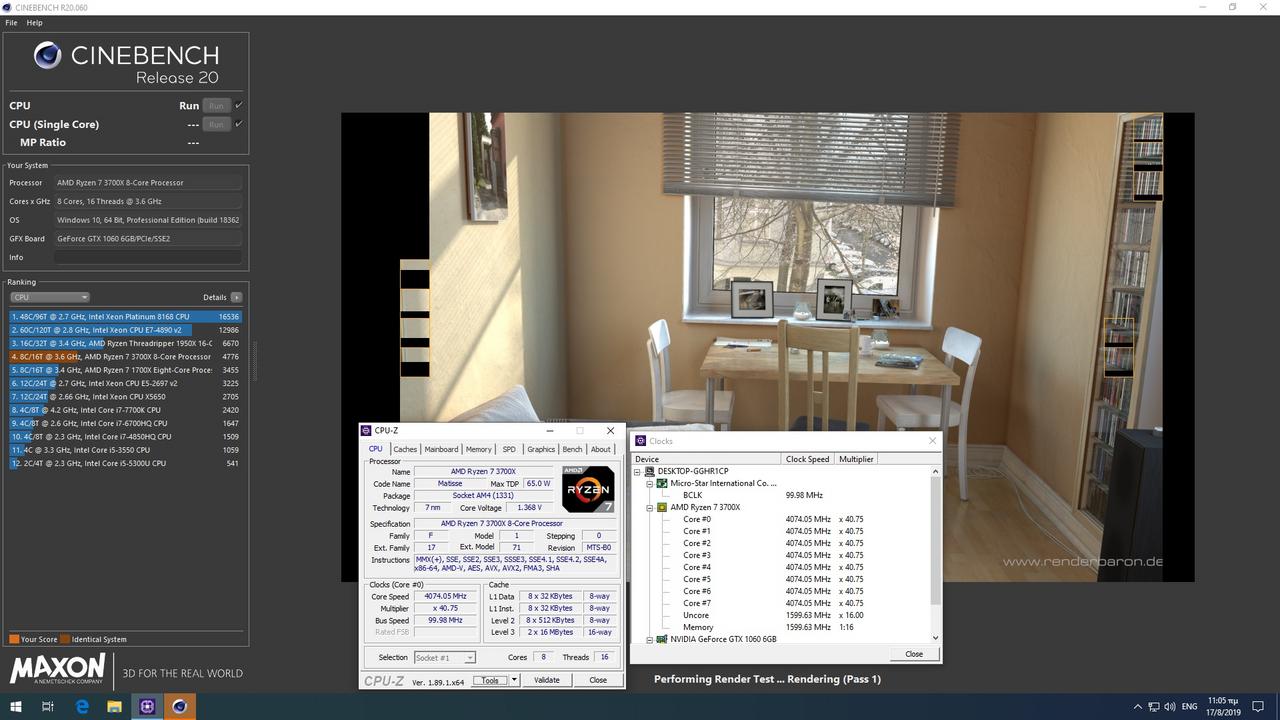Viewport: 1280px width, 720px height.
Task: Open the Windows Start menu
Action: [16, 706]
